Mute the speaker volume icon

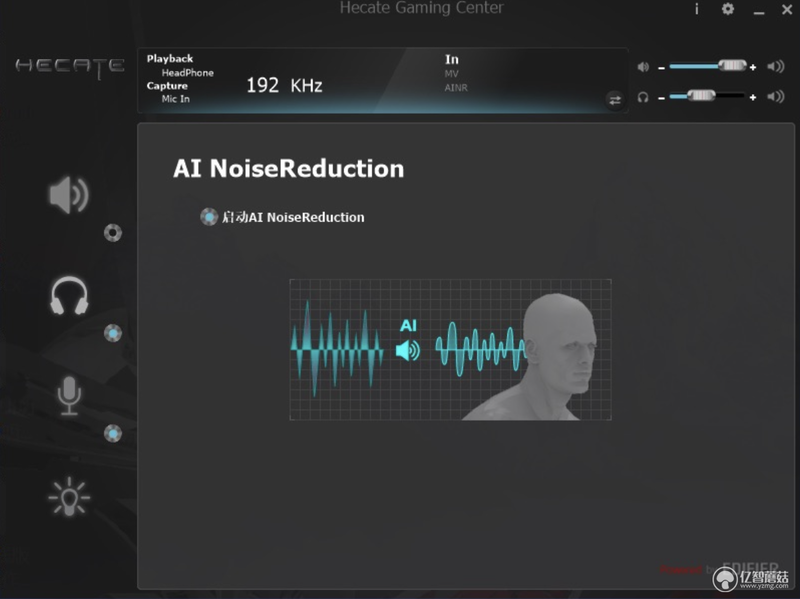point(643,67)
